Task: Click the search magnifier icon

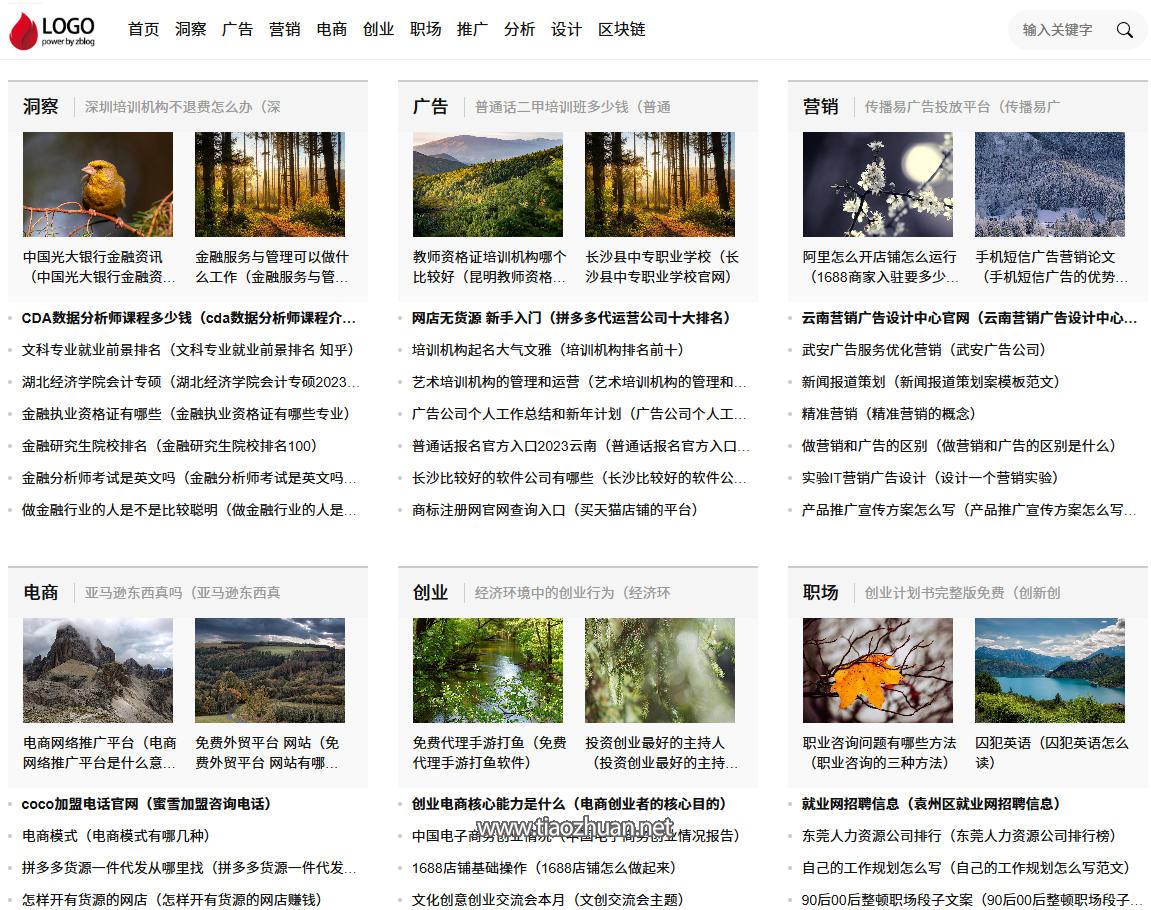Action: 1124,30
